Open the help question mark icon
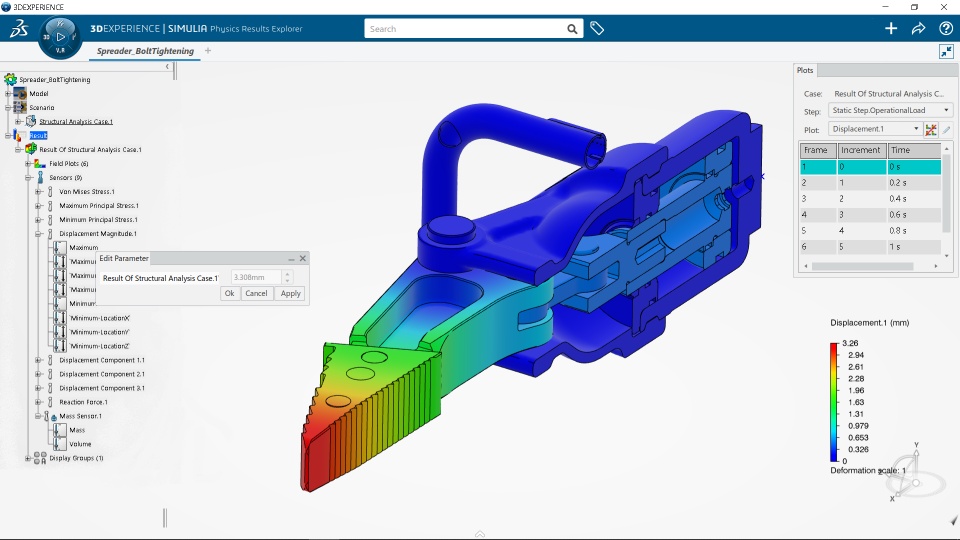Image resolution: width=960 pixels, height=540 pixels. (x=945, y=28)
